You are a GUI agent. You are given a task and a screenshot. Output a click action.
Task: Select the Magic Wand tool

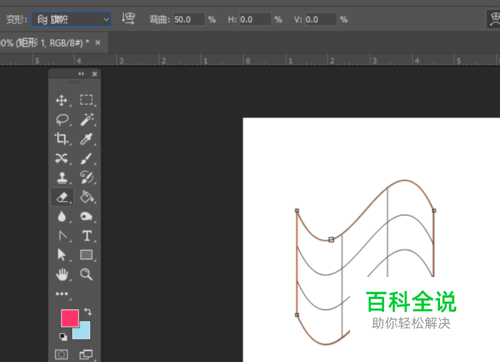(x=87, y=120)
